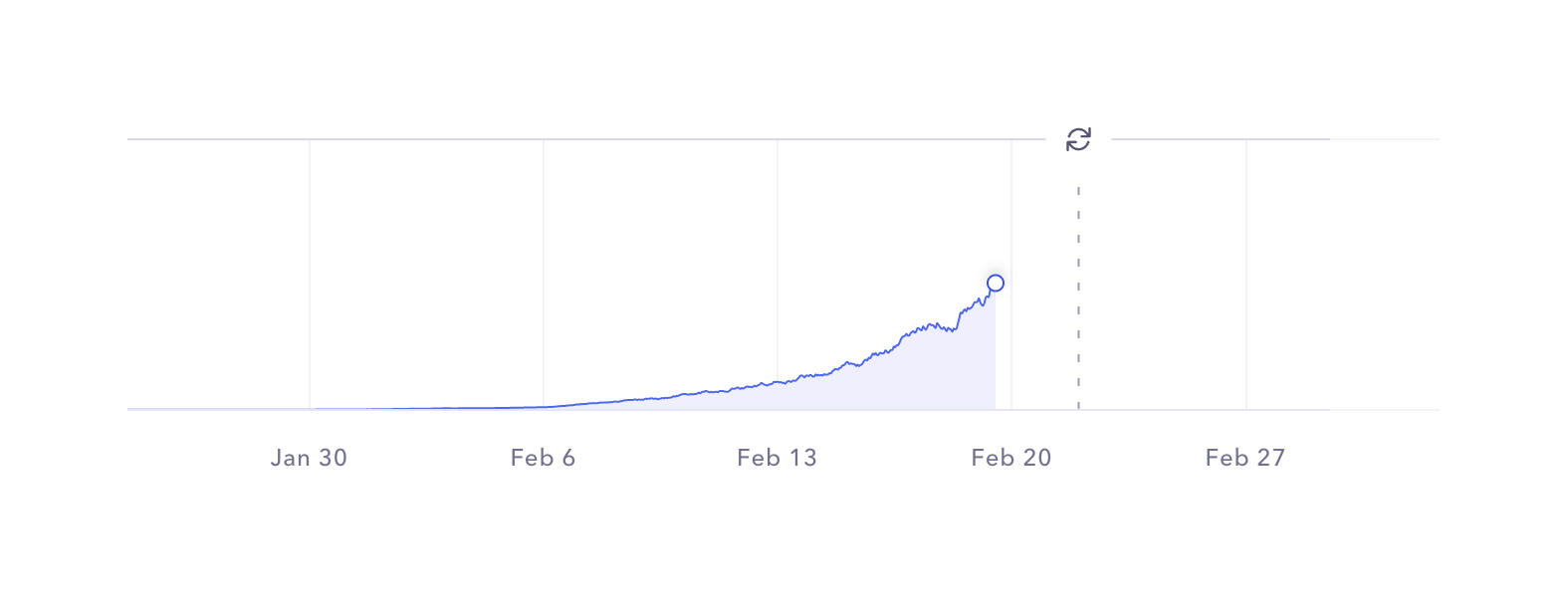Select the circular data point marker at line end
The image size is (1568, 594).
(x=995, y=284)
